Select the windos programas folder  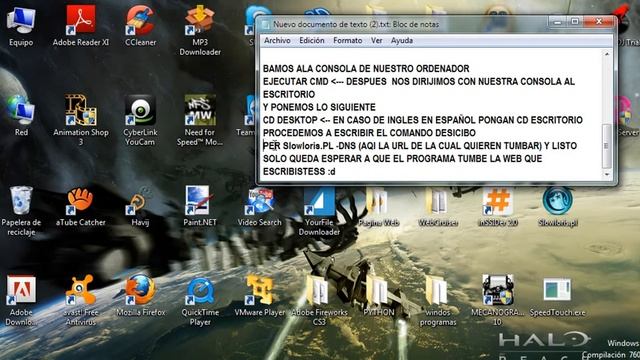(438, 301)
